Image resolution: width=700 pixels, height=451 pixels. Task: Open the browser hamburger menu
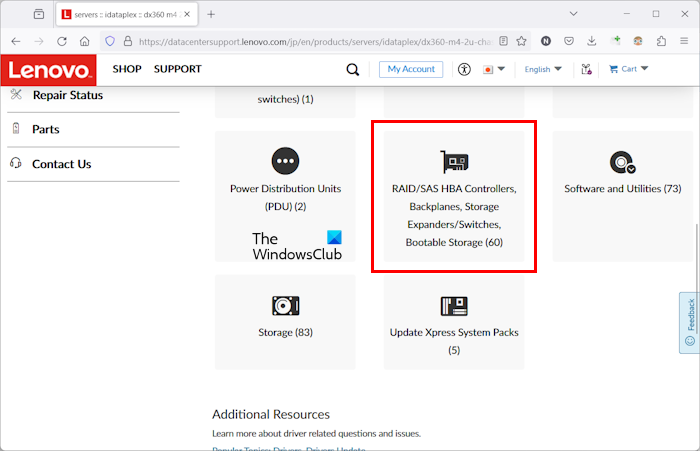(x=684, y=42)
